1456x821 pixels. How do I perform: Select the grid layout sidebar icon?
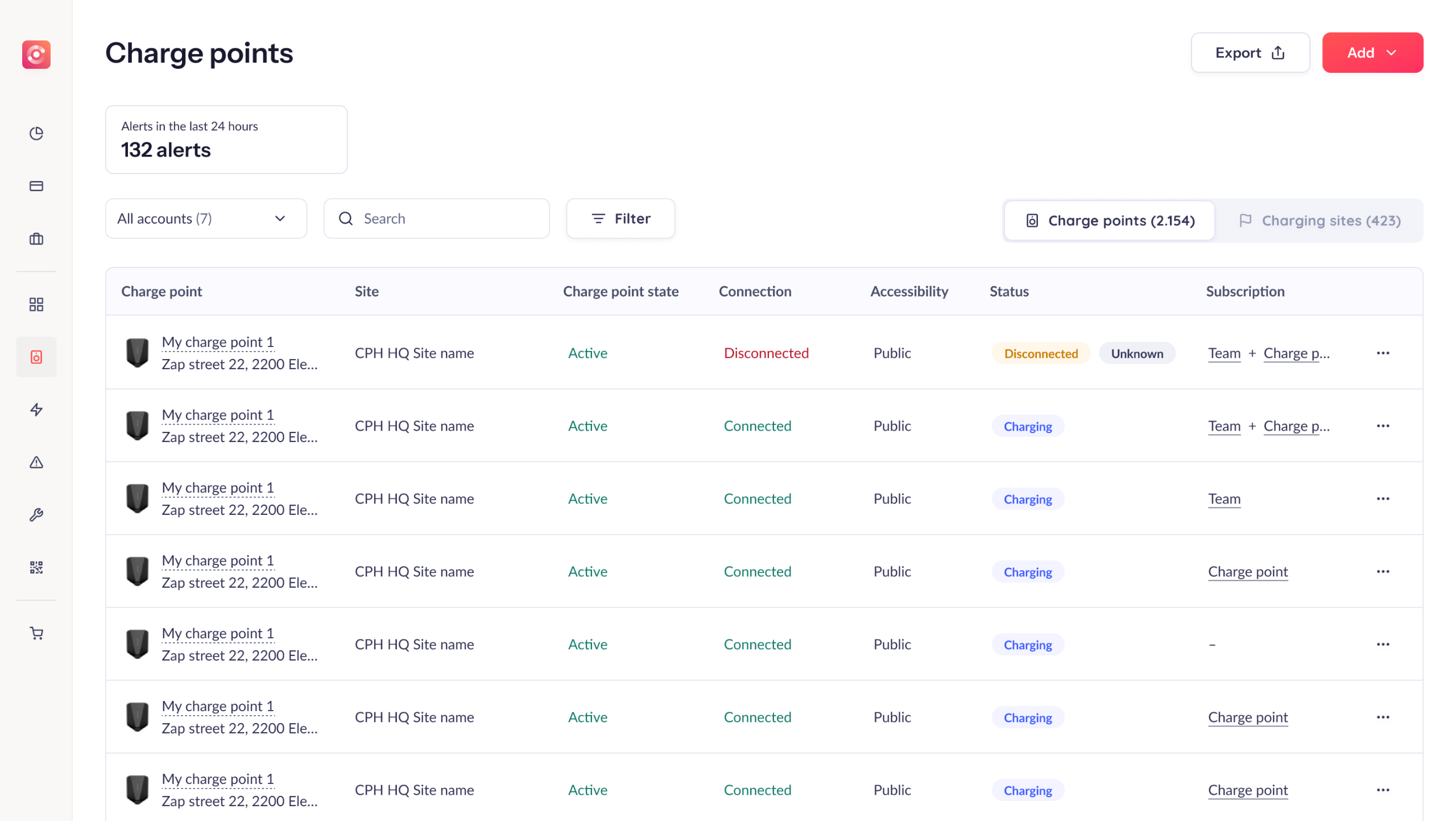(36, 304)
